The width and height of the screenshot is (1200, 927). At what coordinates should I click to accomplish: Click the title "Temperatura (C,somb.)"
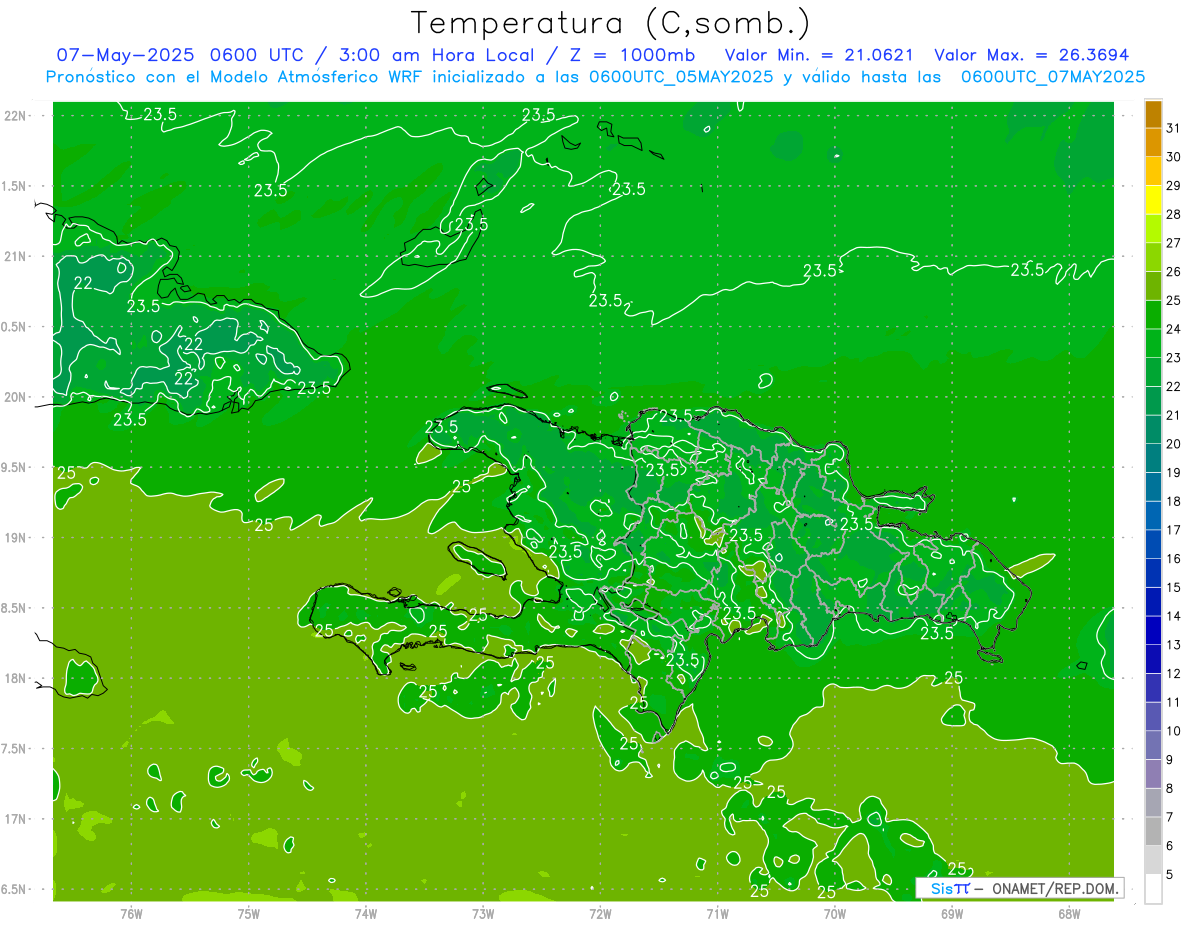610,23
